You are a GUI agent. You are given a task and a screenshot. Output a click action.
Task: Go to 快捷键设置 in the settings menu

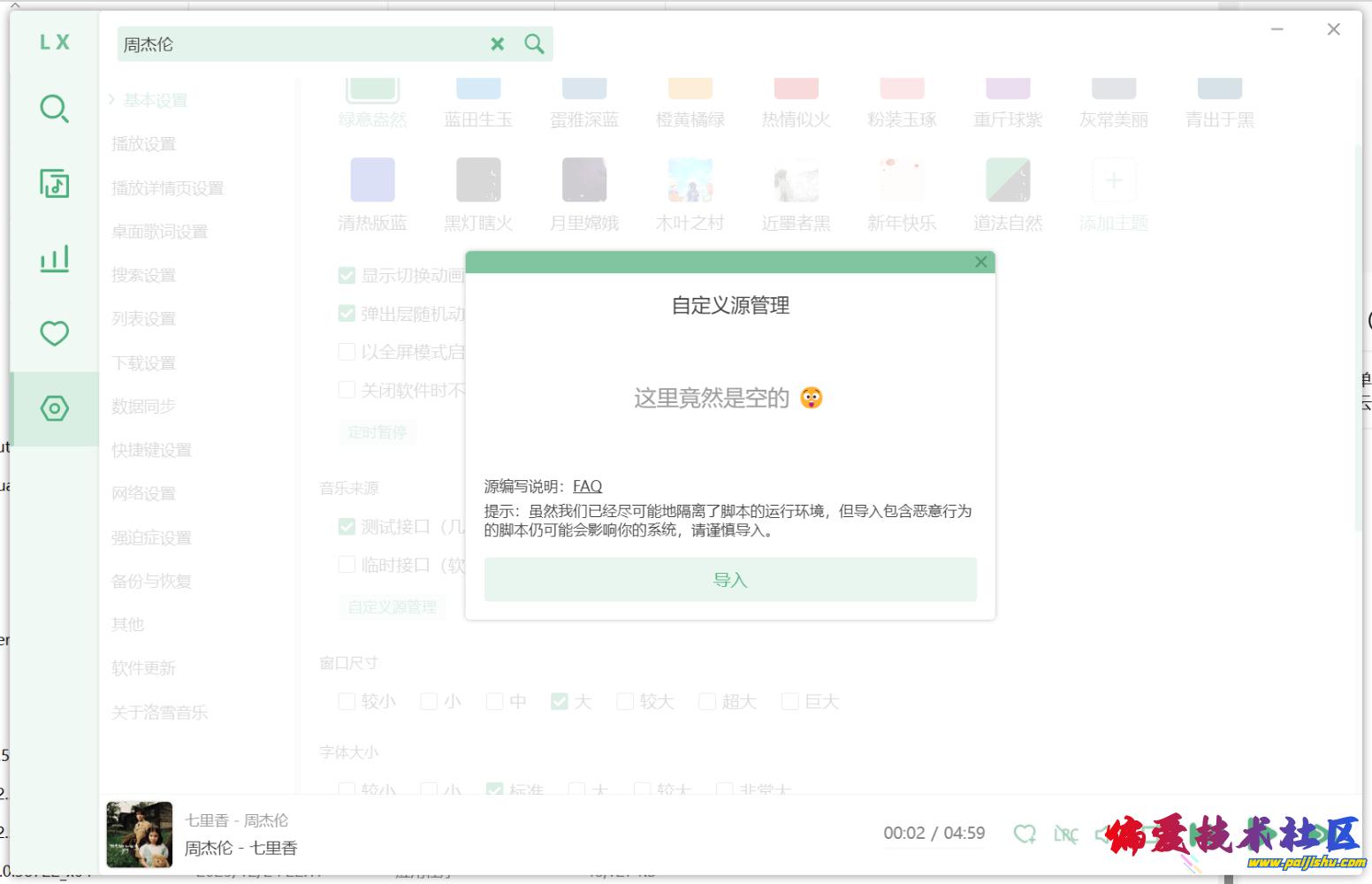[x=151, y=450]
